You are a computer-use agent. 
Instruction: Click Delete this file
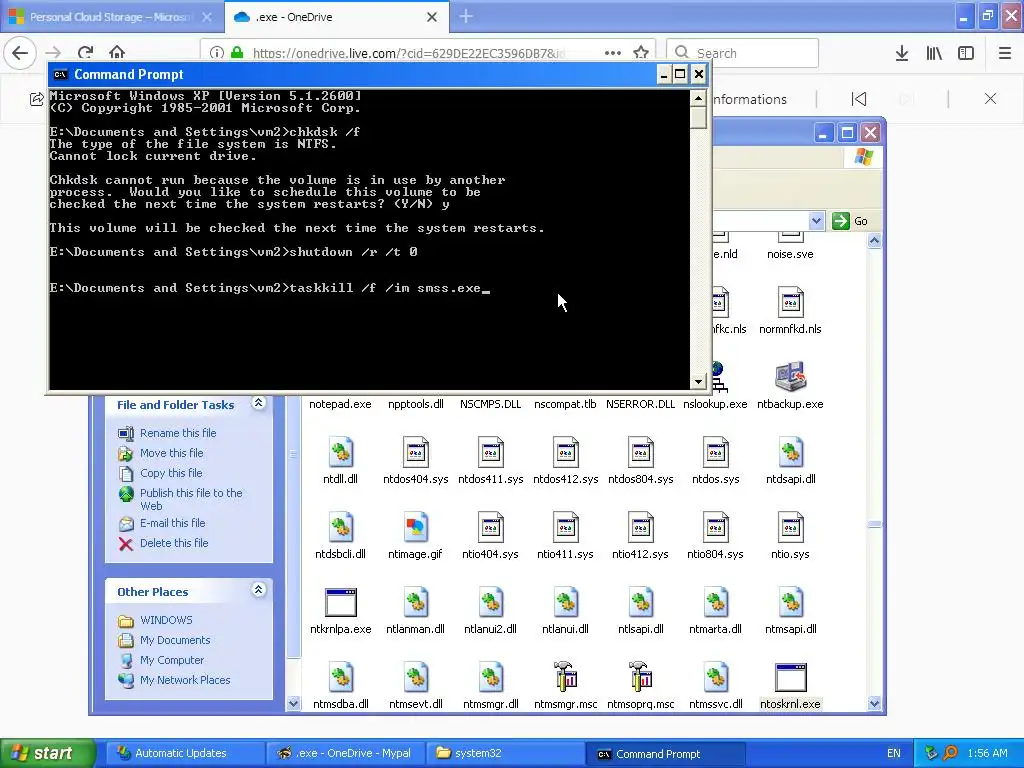[174, 543]
